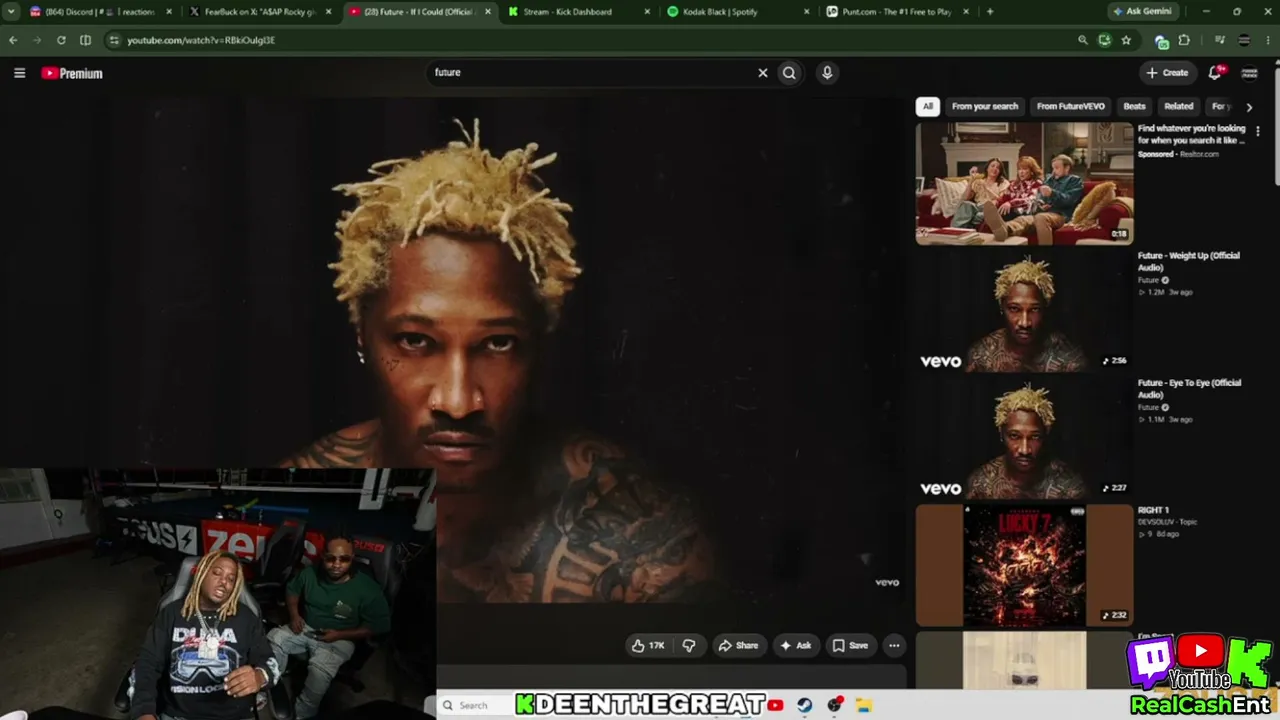1280x720 pixels.
Task: Select the From FutureVEVO chip
Action: pyautogui.click(x=1071, y=106)
